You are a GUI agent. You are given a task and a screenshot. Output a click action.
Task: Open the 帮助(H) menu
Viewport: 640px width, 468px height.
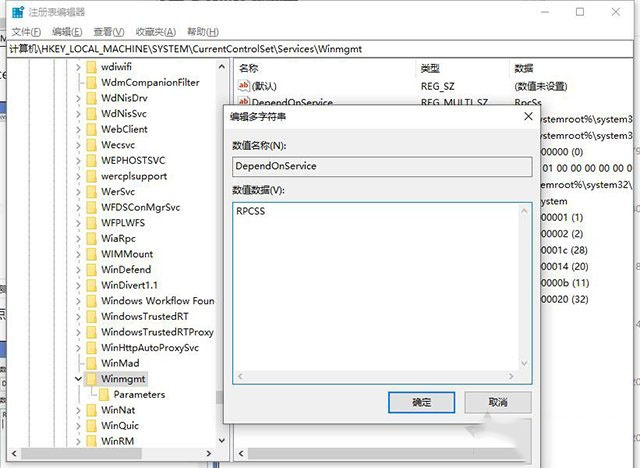203,32
